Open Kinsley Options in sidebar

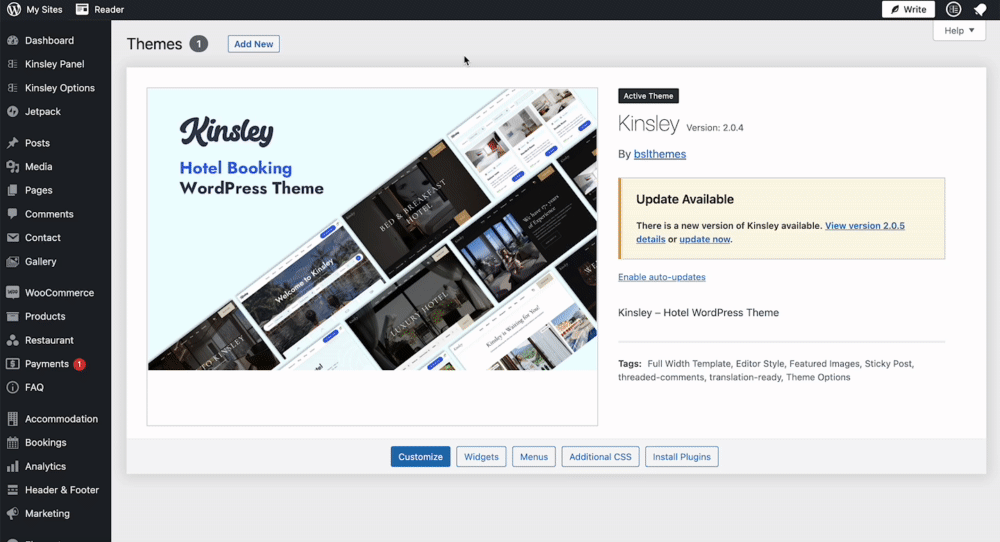tap(60, 88)
